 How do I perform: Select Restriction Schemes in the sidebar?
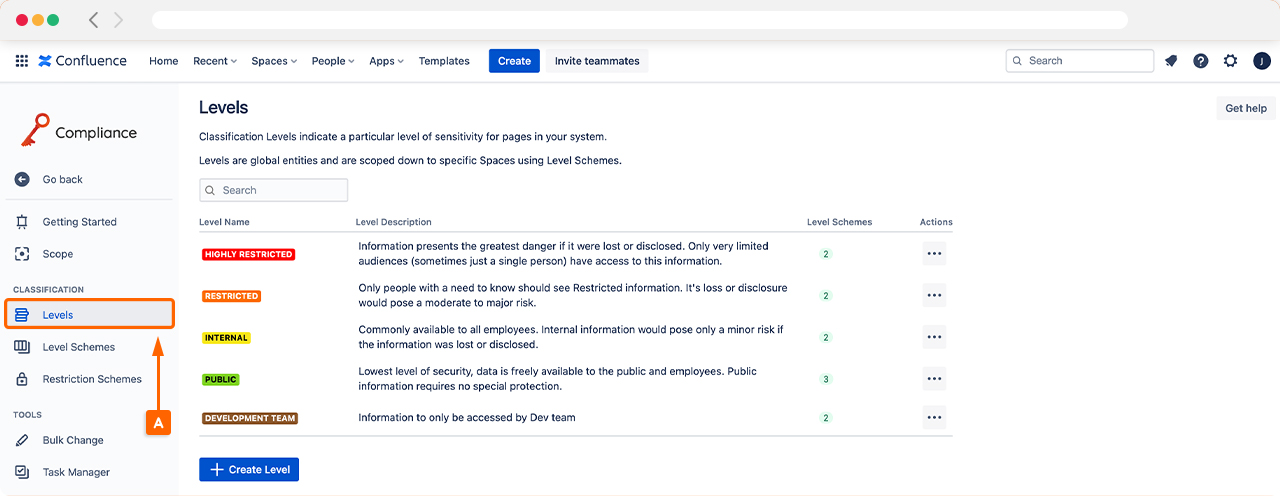pyautogui.click(x=92, y=379)
